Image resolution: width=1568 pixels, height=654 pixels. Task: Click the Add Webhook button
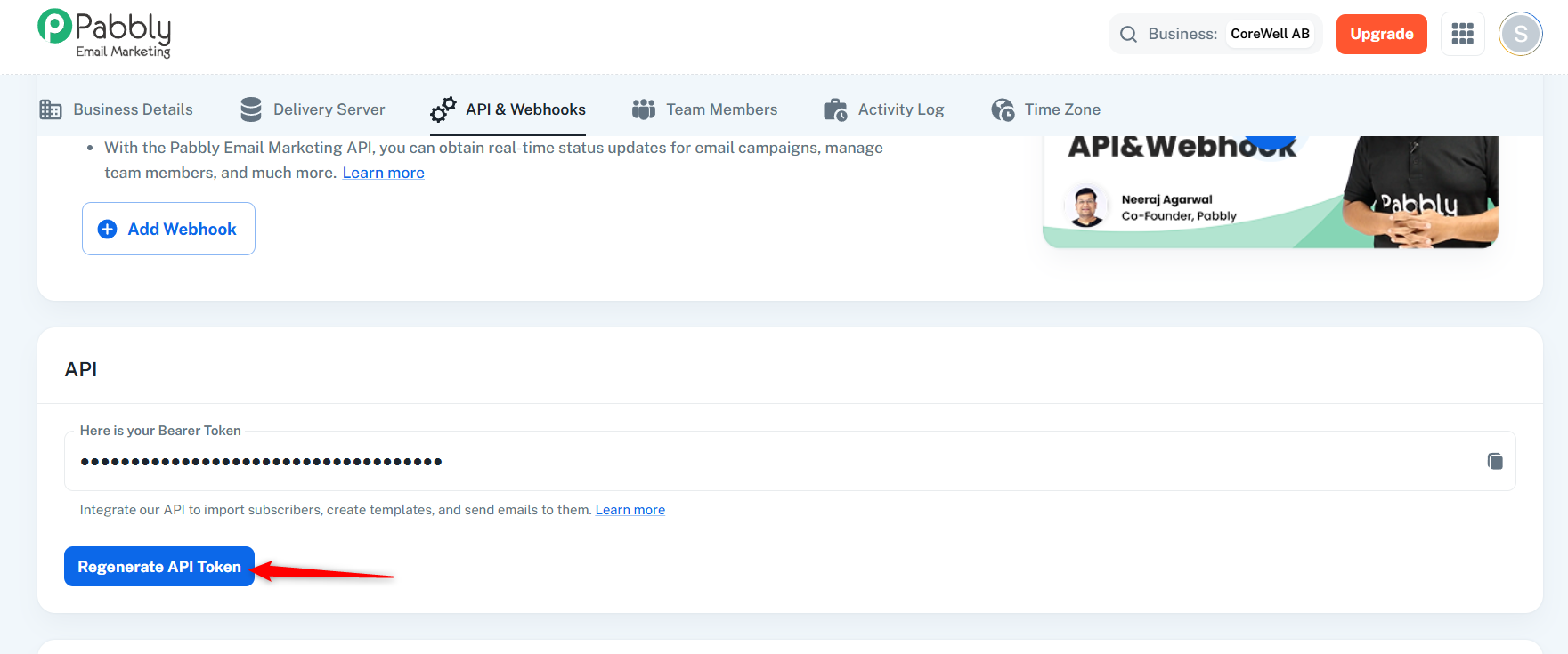coord(168,229)
